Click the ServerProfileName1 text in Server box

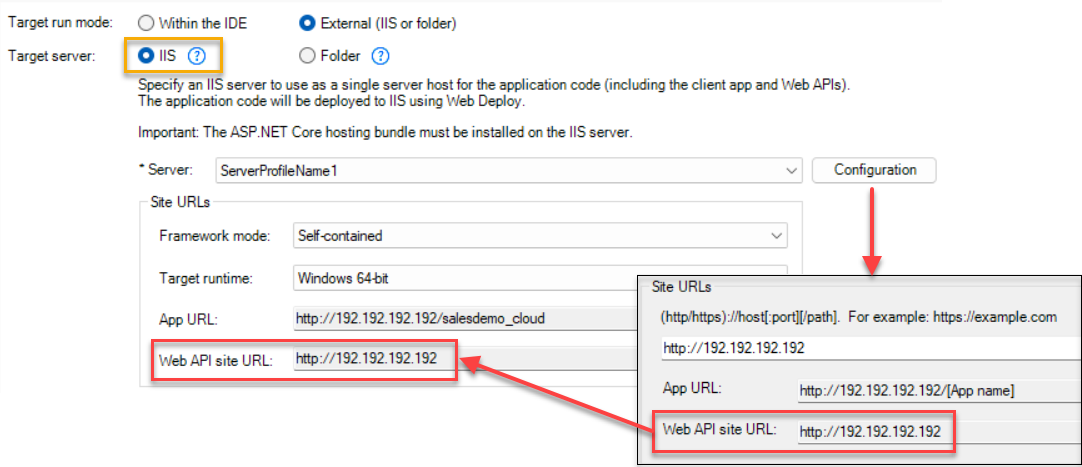[278, 171]
